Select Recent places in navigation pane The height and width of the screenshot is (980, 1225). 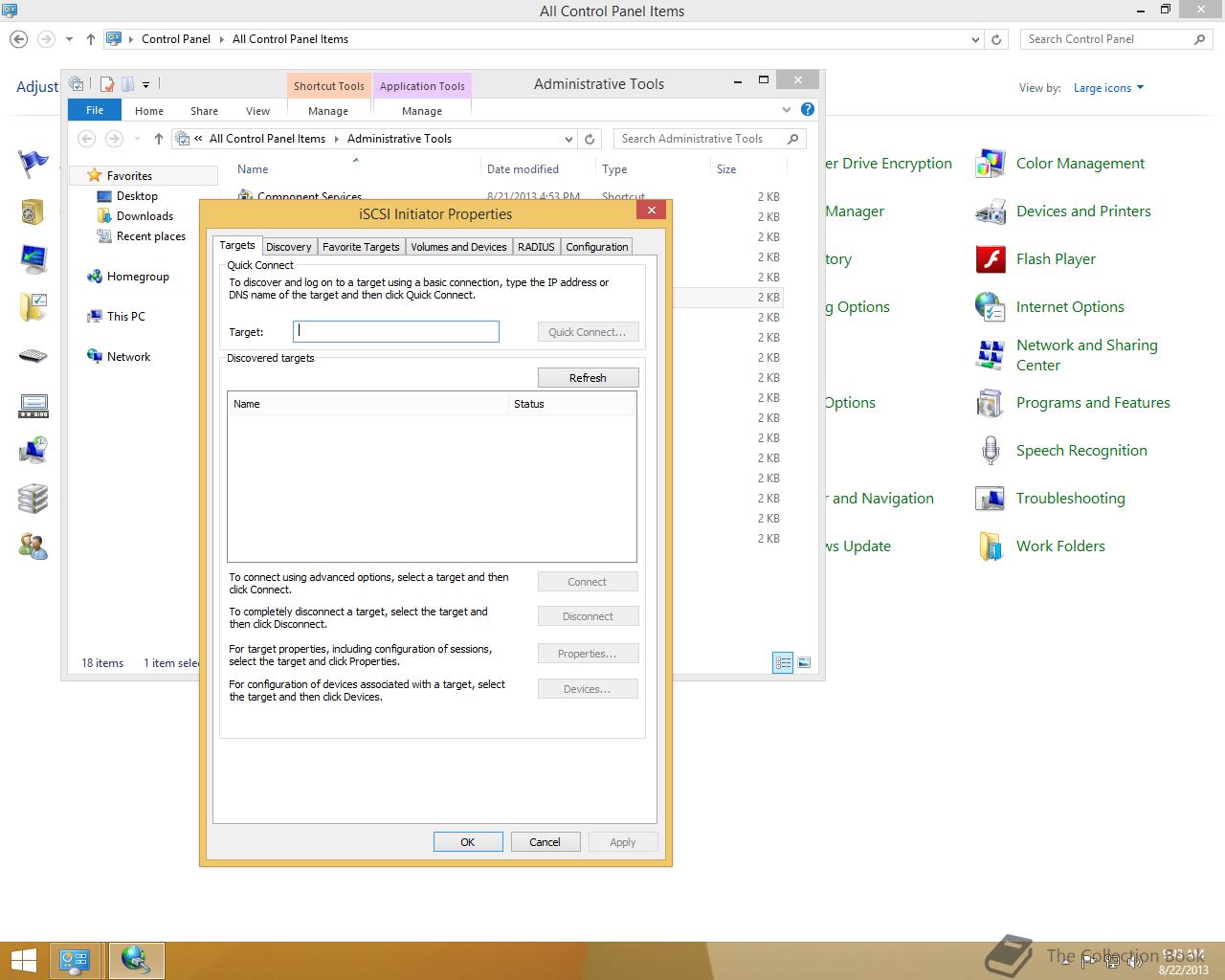[150, 236]
